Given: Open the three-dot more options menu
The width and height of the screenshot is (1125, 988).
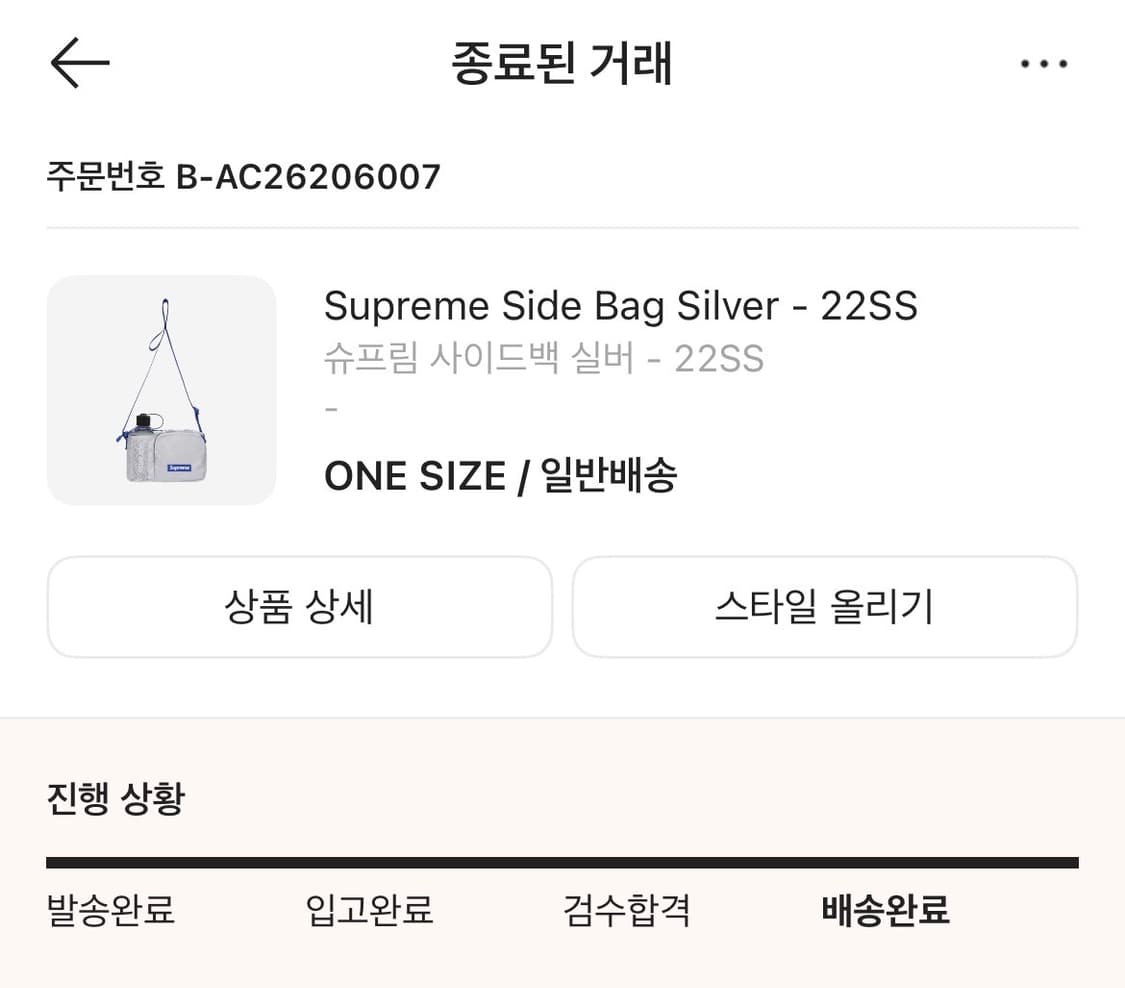Looking at the screenshot, I should (x=1043, y=64).
